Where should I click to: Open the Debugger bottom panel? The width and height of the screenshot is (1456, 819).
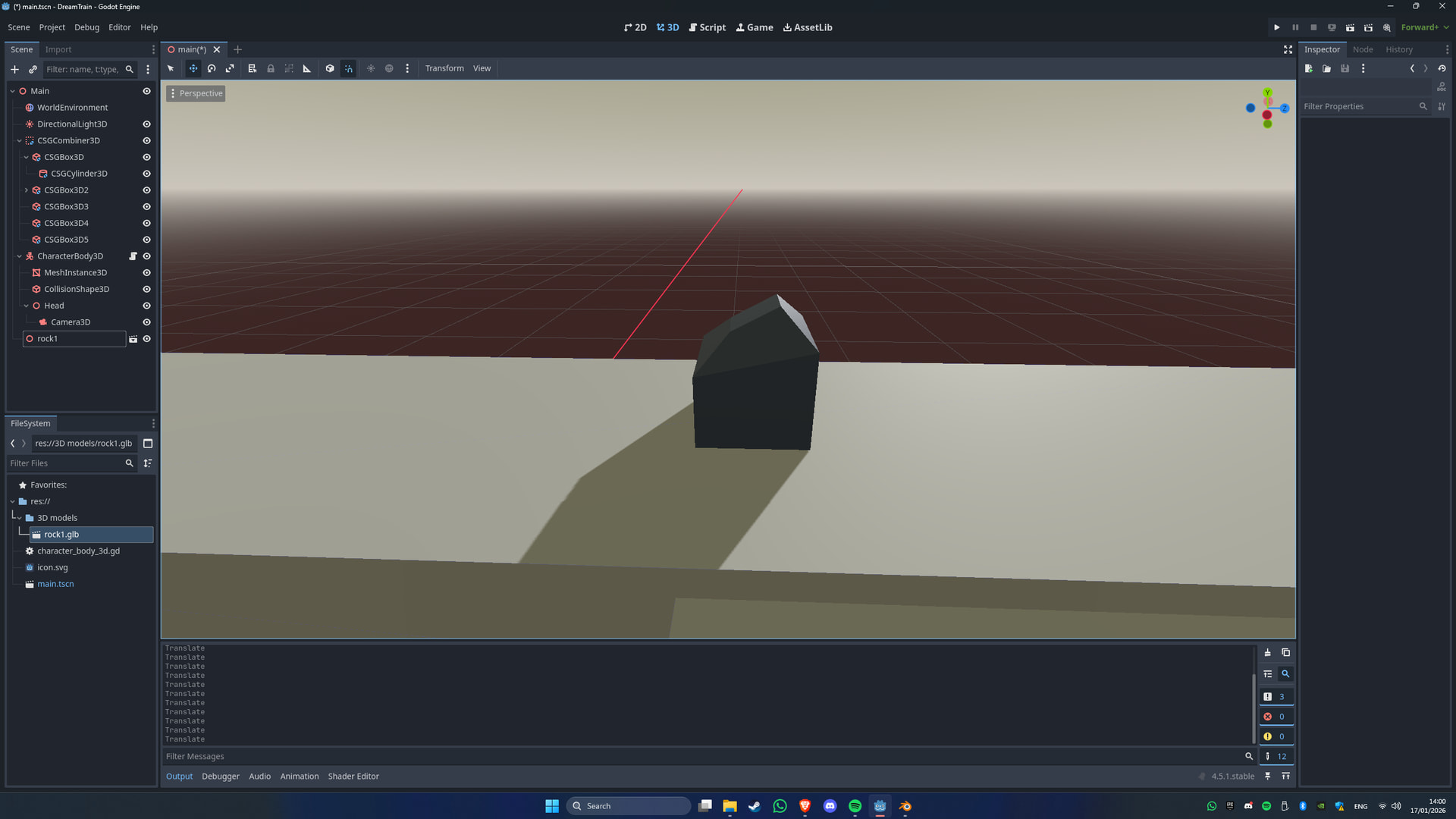coord(220,776)
